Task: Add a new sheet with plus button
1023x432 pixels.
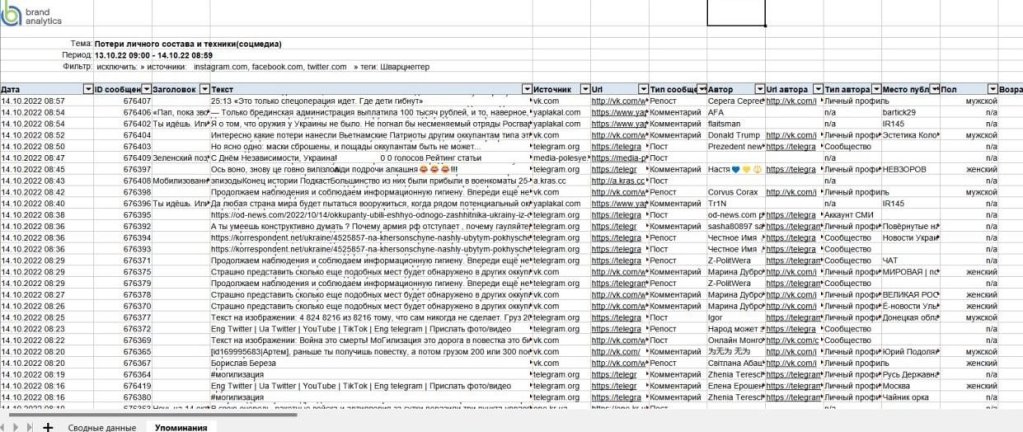Action: click(47, 425)
